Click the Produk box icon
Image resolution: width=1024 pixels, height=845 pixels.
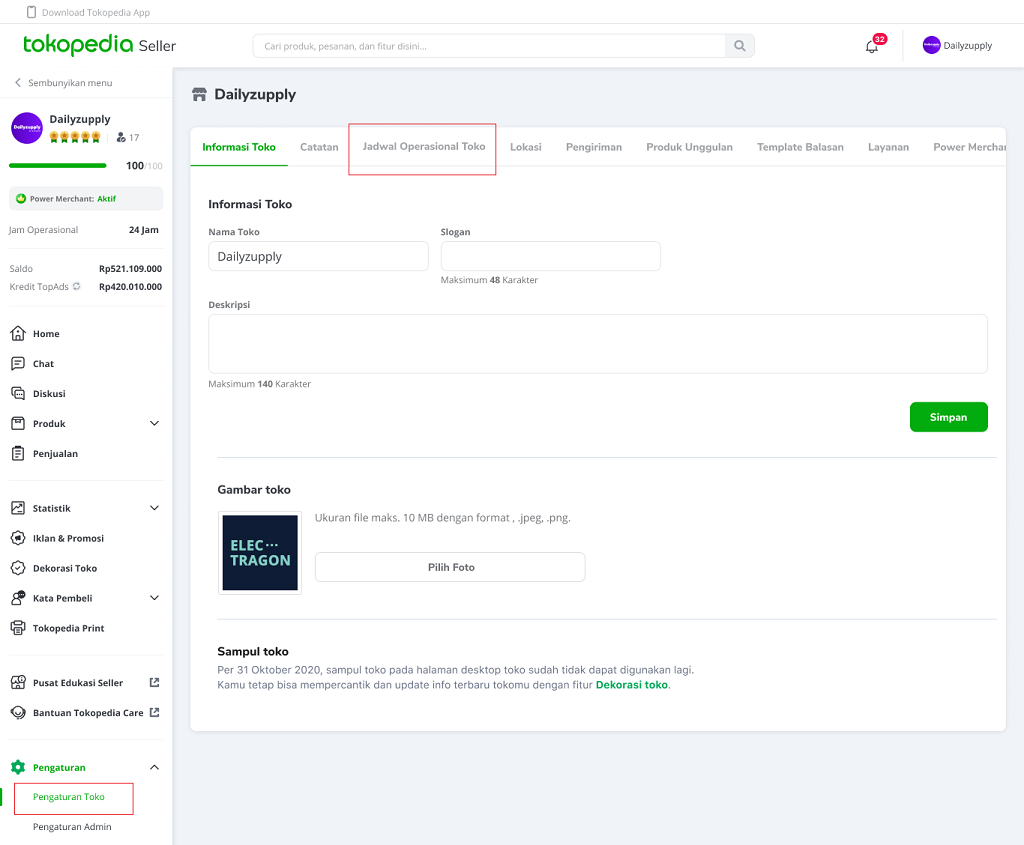click(18, 423)
